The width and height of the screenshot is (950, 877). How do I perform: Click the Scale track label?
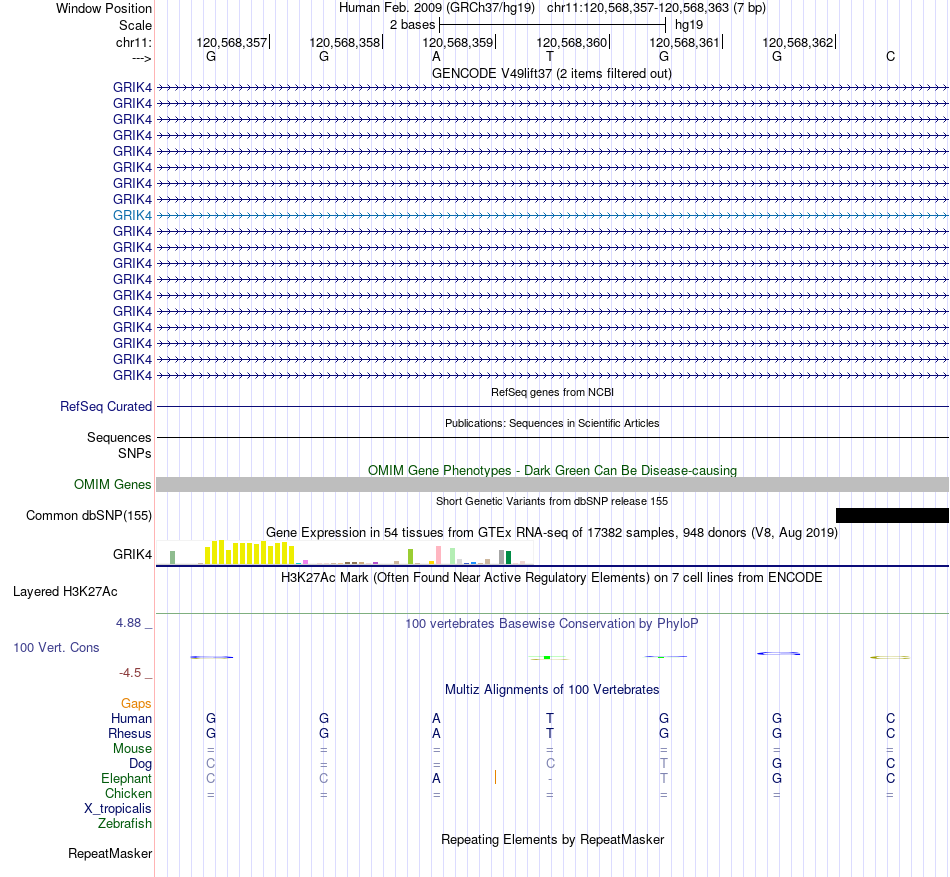135,25
